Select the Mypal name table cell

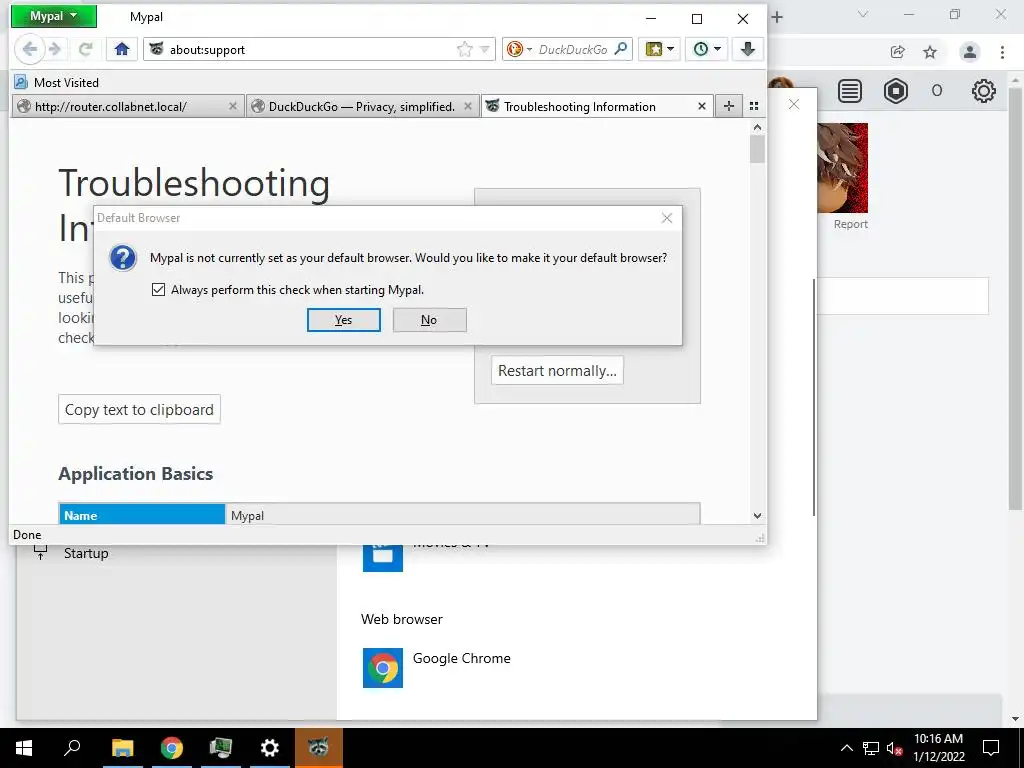[x=462, y=515]
